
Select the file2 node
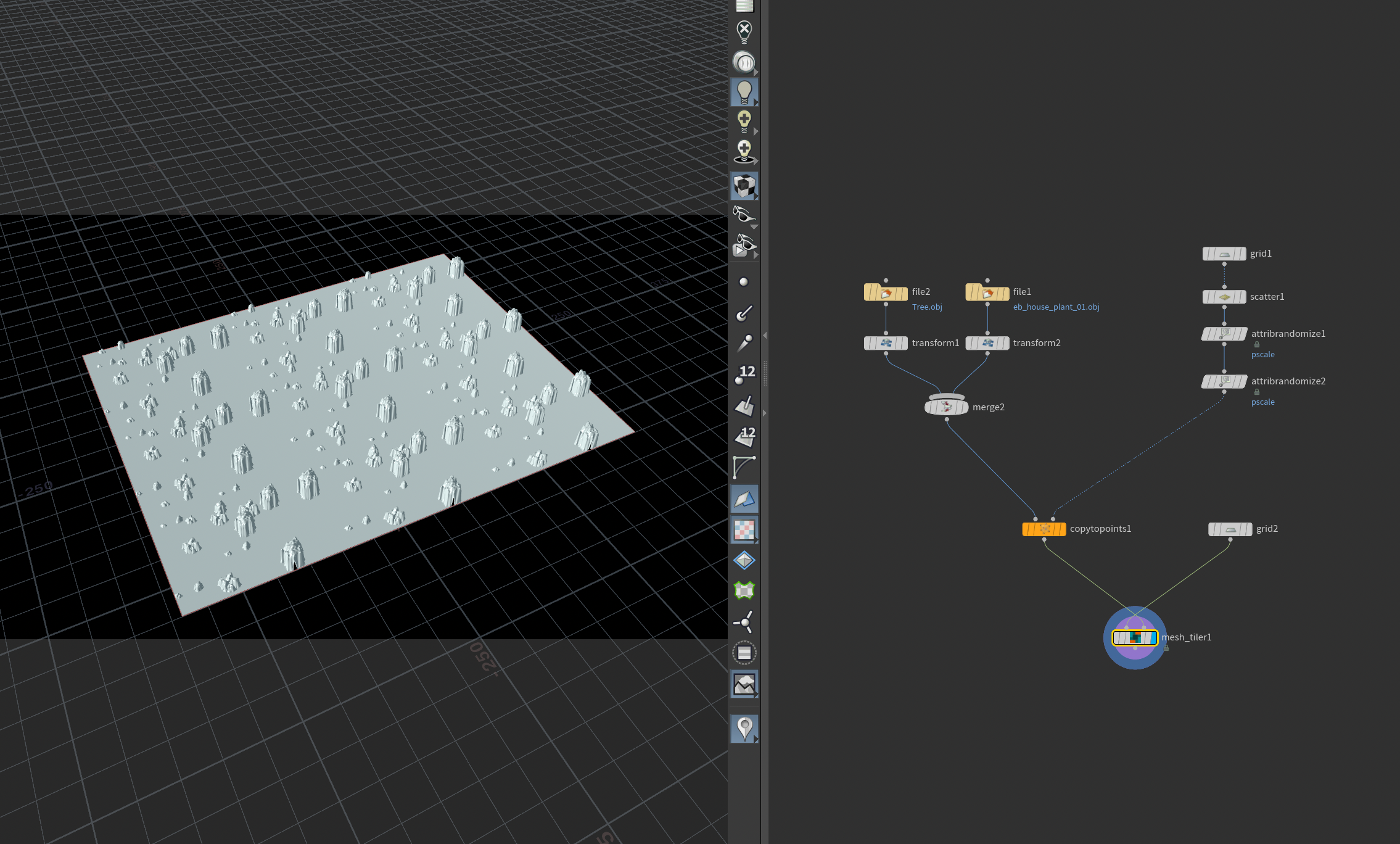886,292
